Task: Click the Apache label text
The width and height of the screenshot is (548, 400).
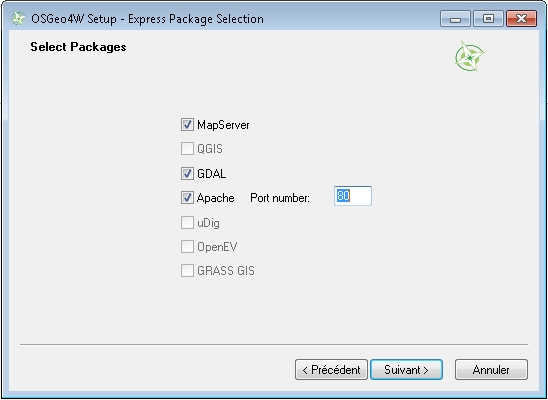Action: (215, 198)
